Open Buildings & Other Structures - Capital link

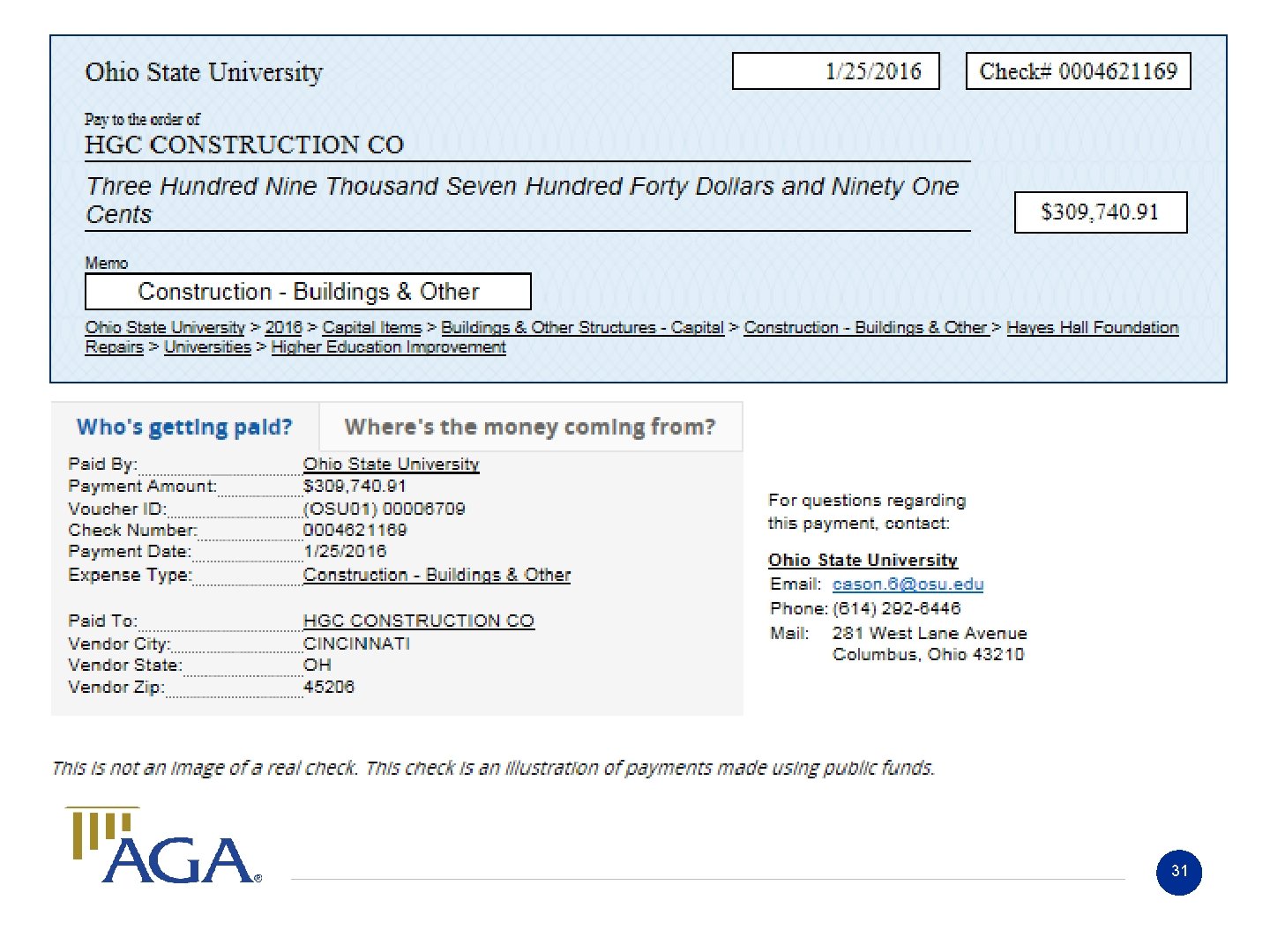[582, 327]
